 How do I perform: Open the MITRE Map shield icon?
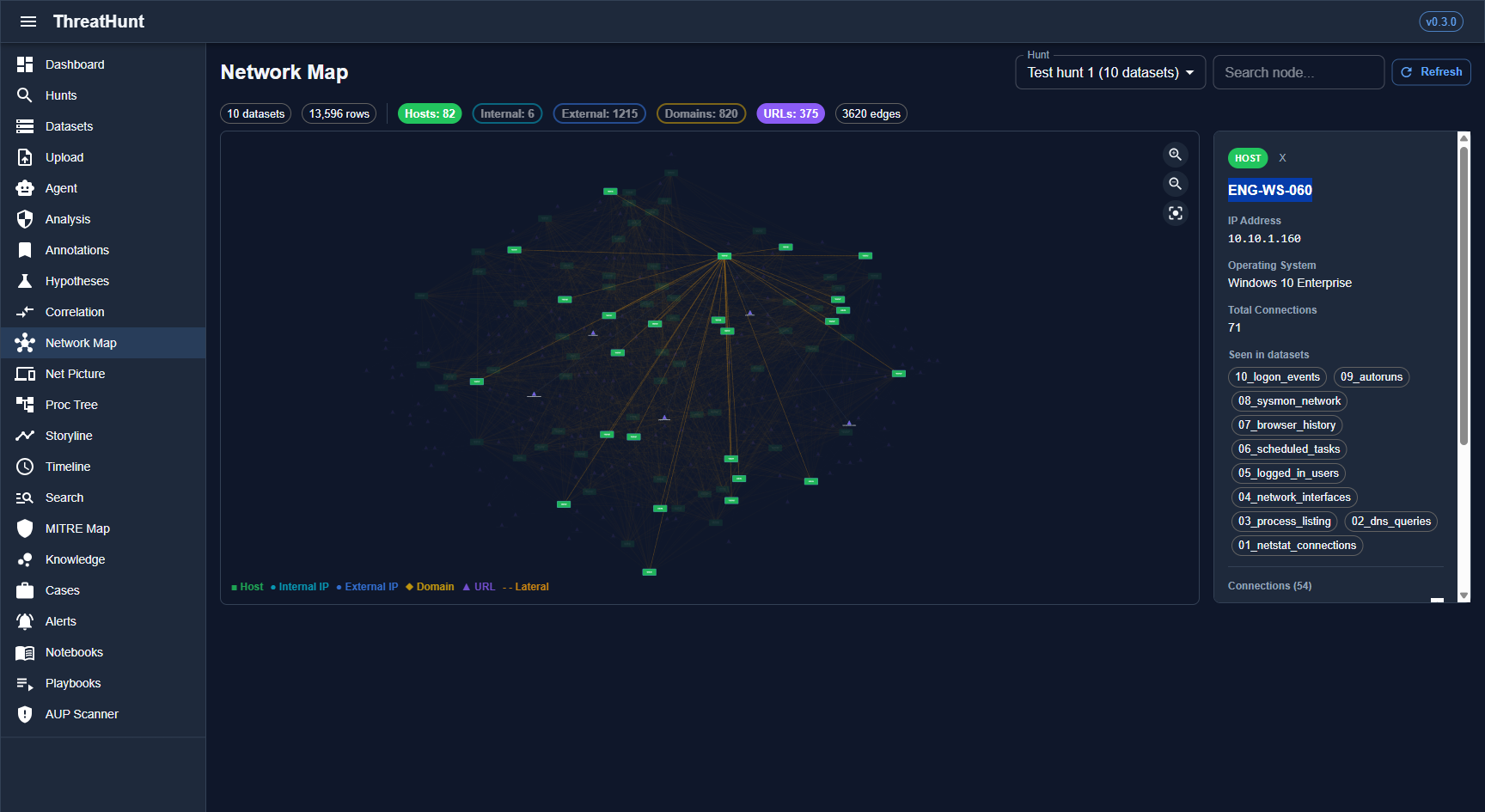(25, 528)
